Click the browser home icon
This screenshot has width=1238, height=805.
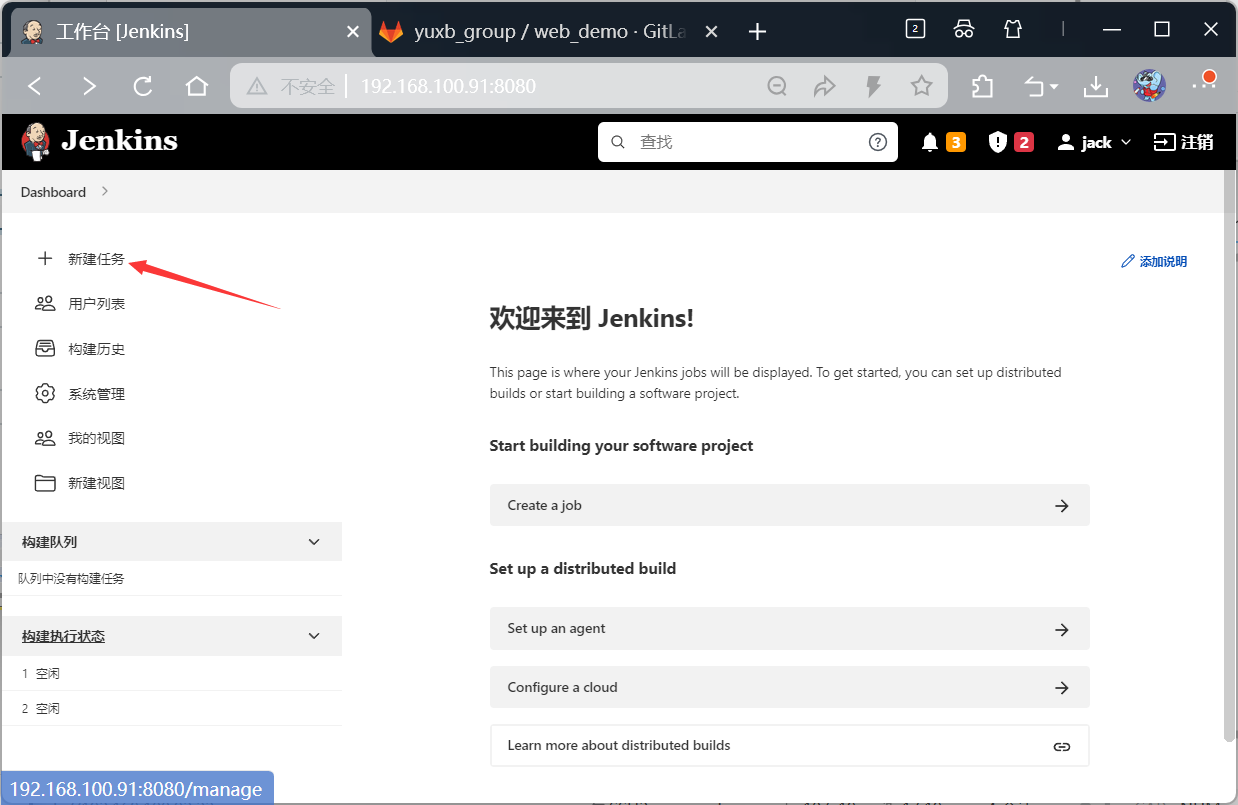coord(197,87)
